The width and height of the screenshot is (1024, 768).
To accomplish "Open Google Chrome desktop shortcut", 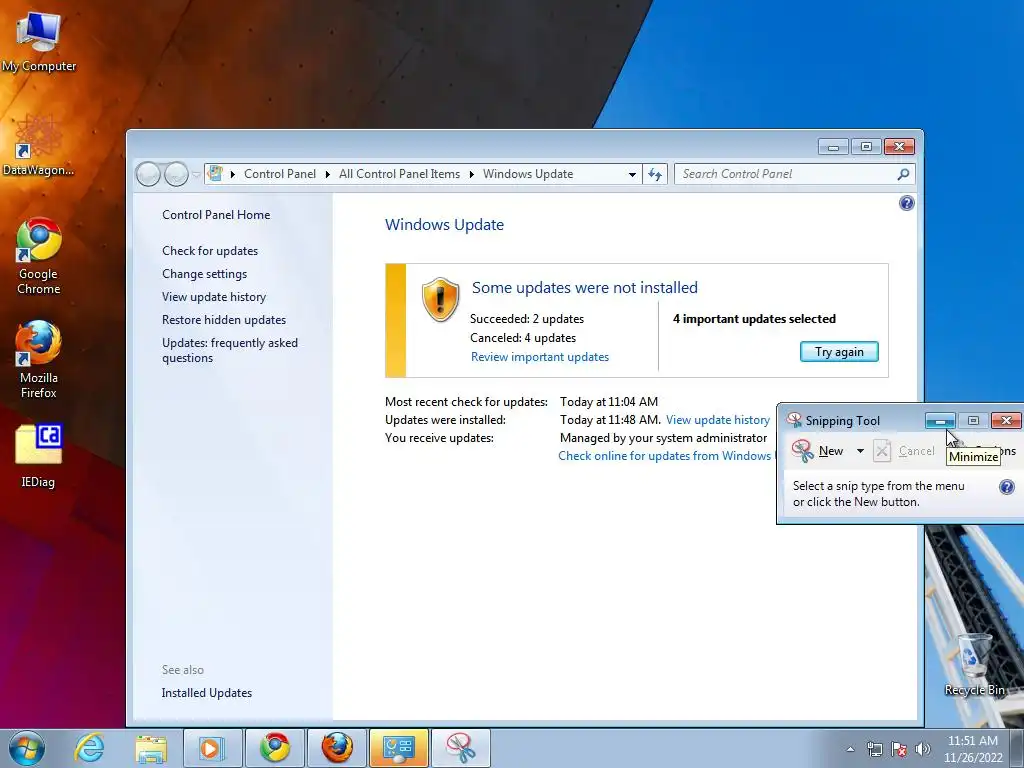I will click(x=39, y=256).
